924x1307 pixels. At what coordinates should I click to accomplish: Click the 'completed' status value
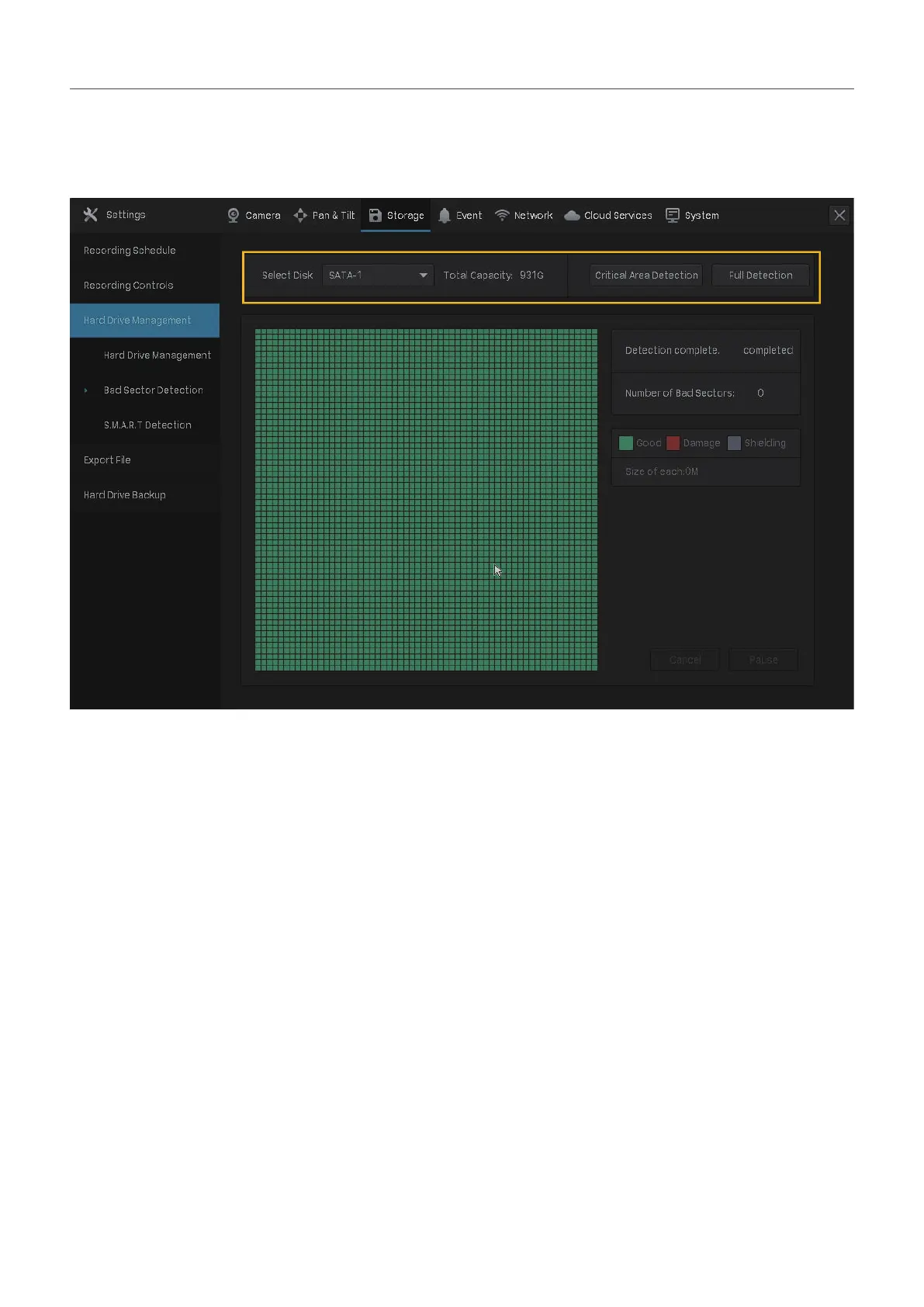(x=768, y=351)
